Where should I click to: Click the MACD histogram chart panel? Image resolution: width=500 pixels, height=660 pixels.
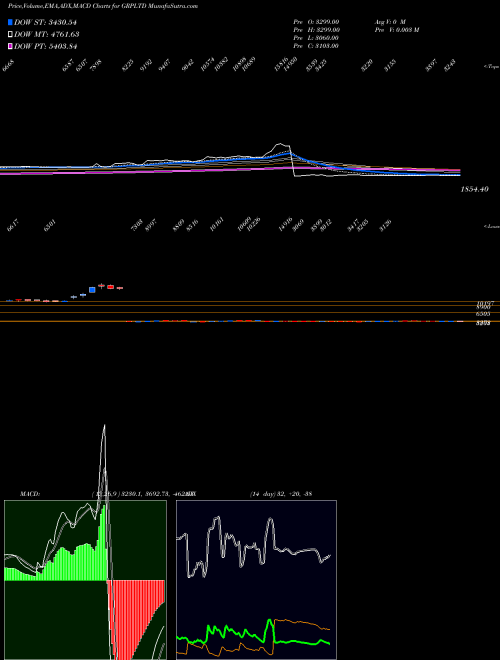pyautogui.click(x=85, y=580)
